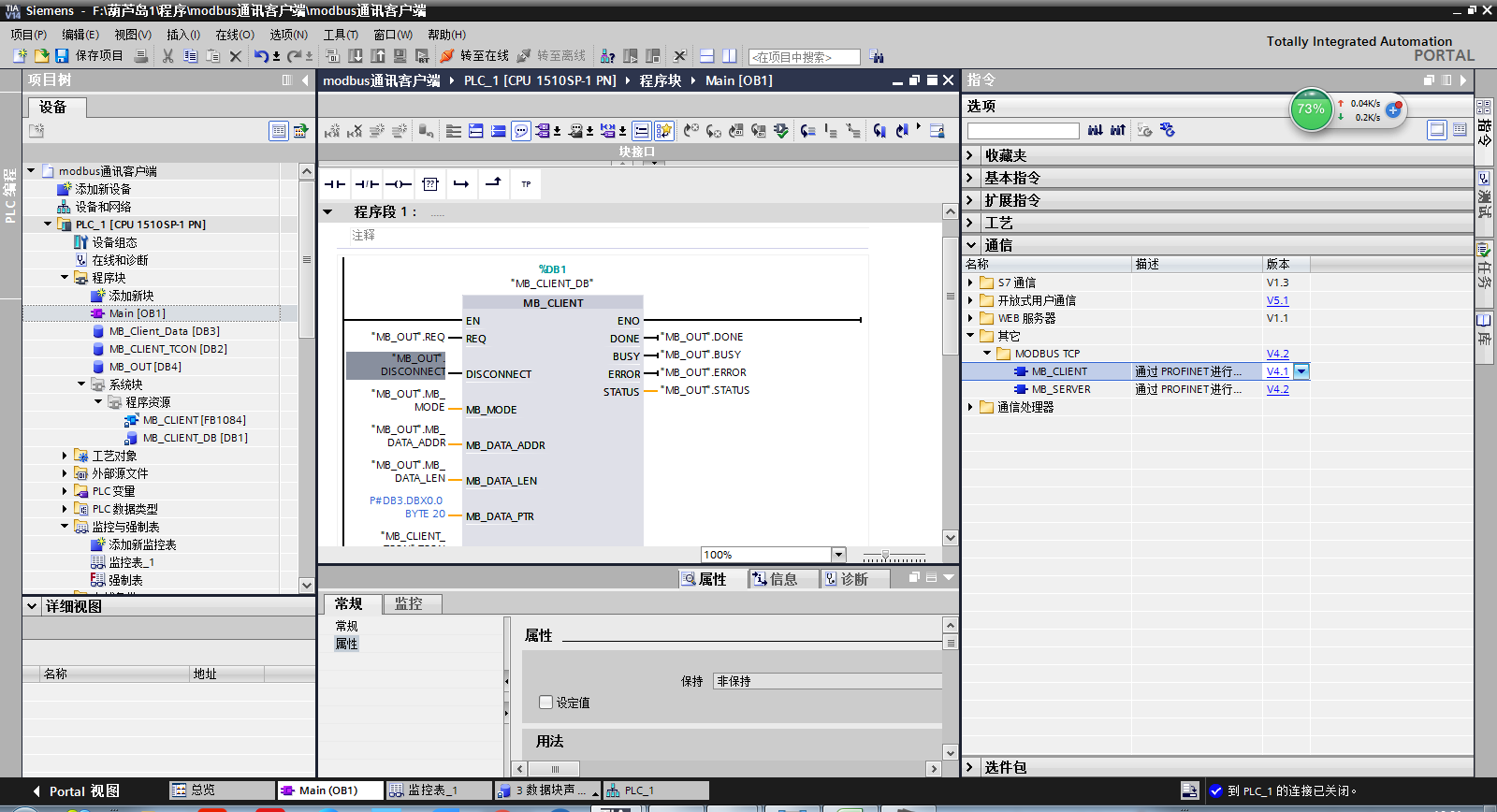Expand the 选件包 option packages section
The height and width of the screenshot is (812, 1497).
point(970,767)
